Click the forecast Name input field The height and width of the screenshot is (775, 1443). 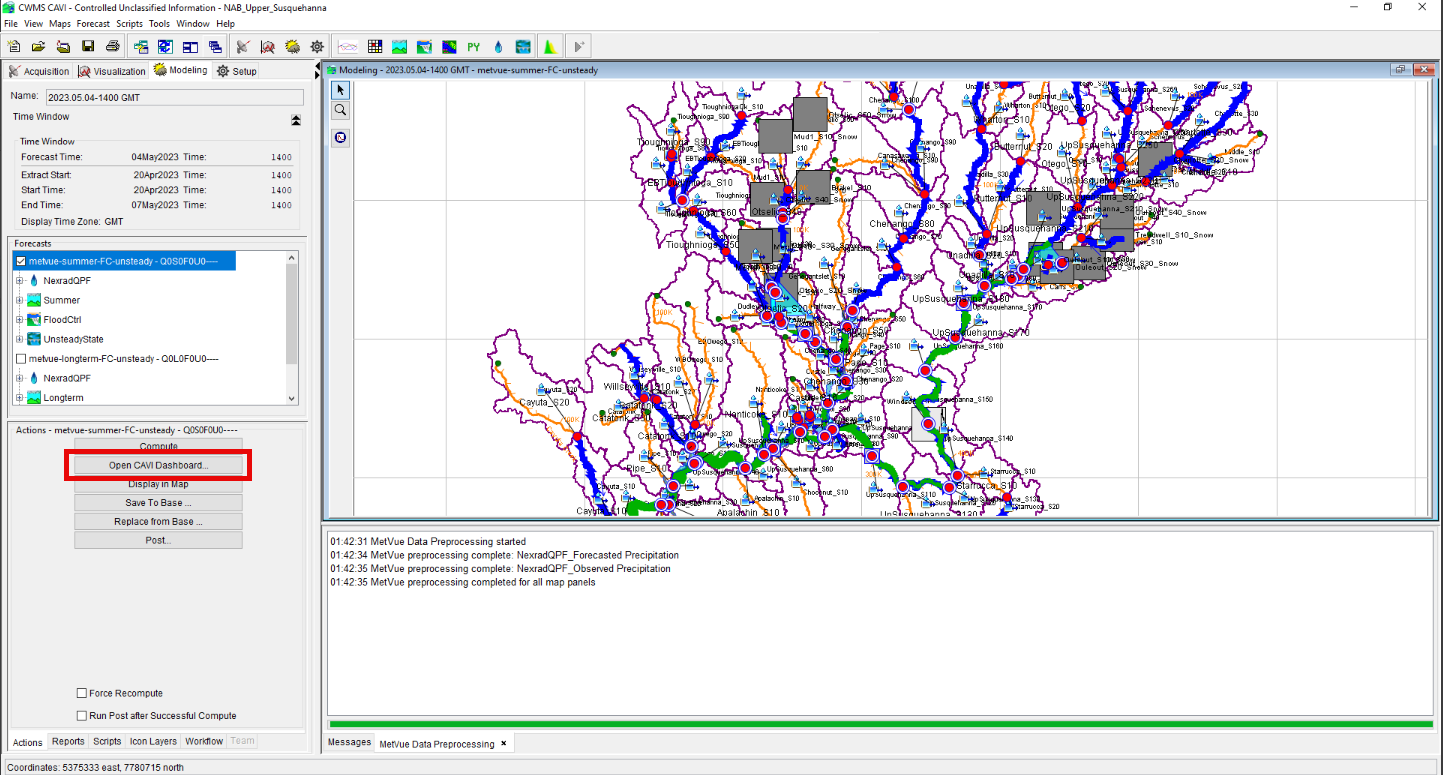pos(175,97)
